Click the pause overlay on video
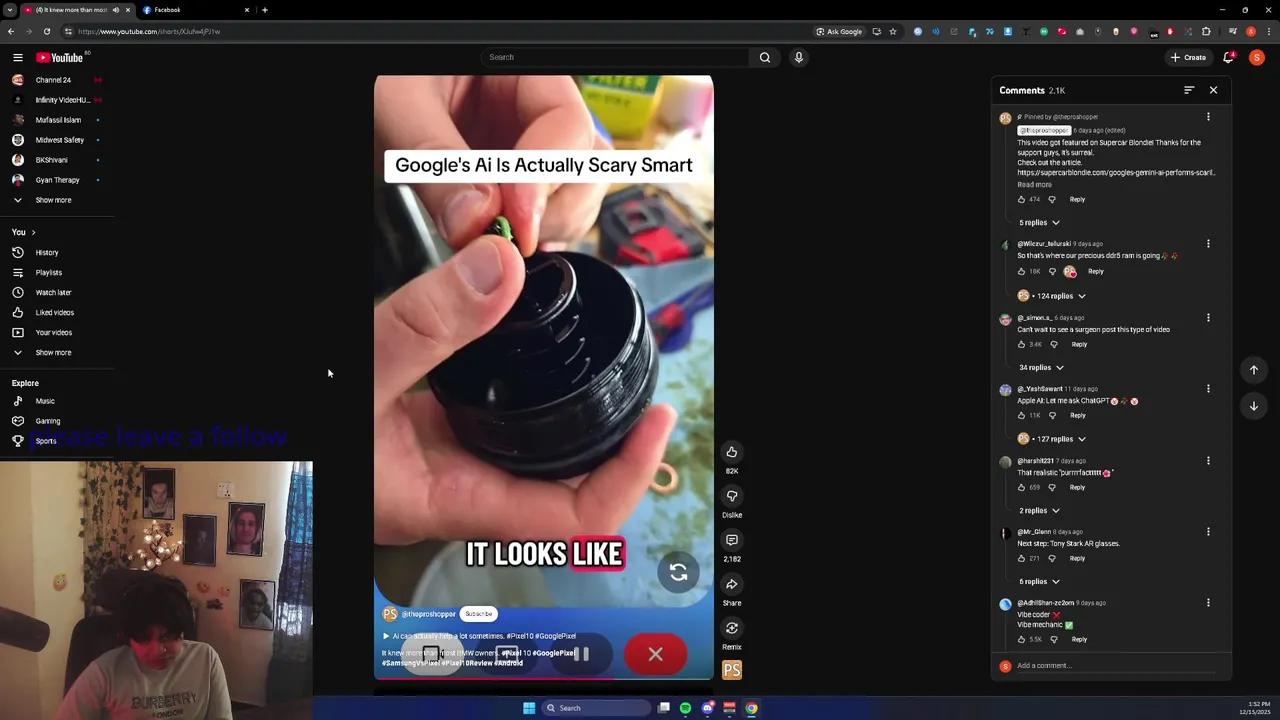 tap(581, 655)
